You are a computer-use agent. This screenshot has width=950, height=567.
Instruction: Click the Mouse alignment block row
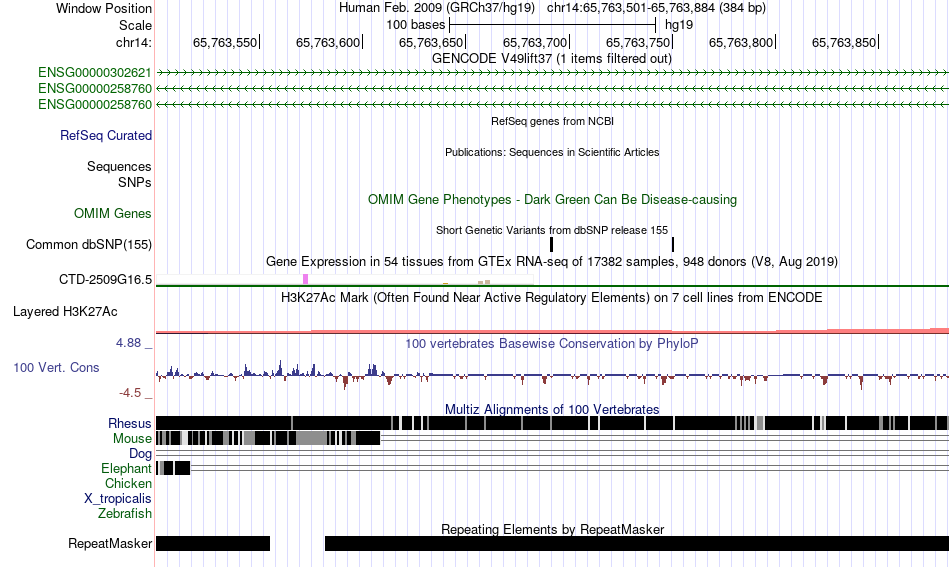coord(268,438)
